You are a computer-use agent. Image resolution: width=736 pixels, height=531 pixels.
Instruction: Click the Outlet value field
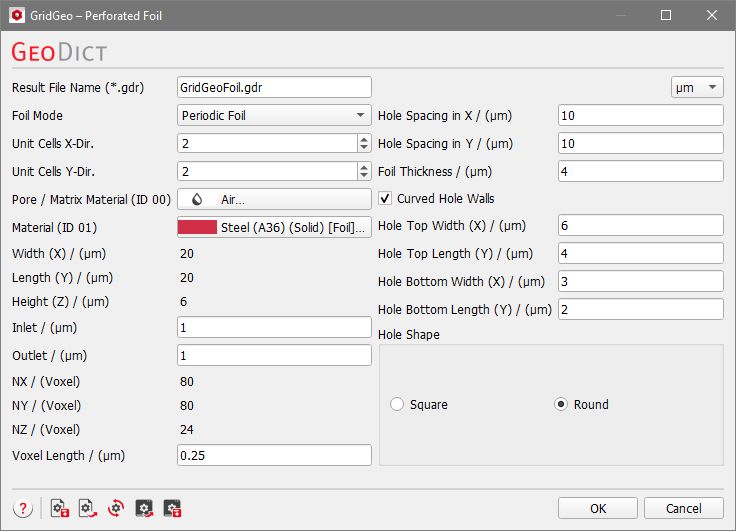pos(274,355)
